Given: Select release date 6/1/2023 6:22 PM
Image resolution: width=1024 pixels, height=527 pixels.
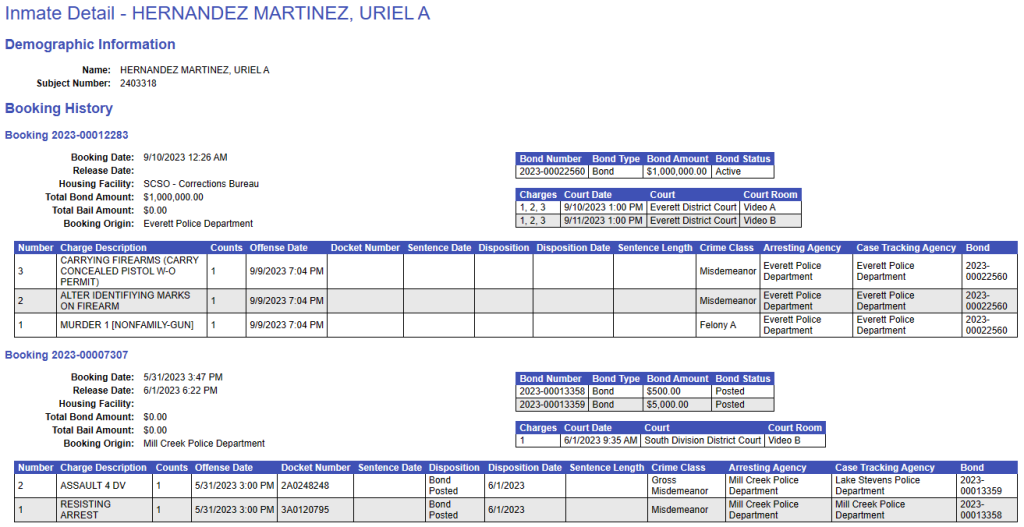Looking at the screenshot, I should (x=180, y=391).
